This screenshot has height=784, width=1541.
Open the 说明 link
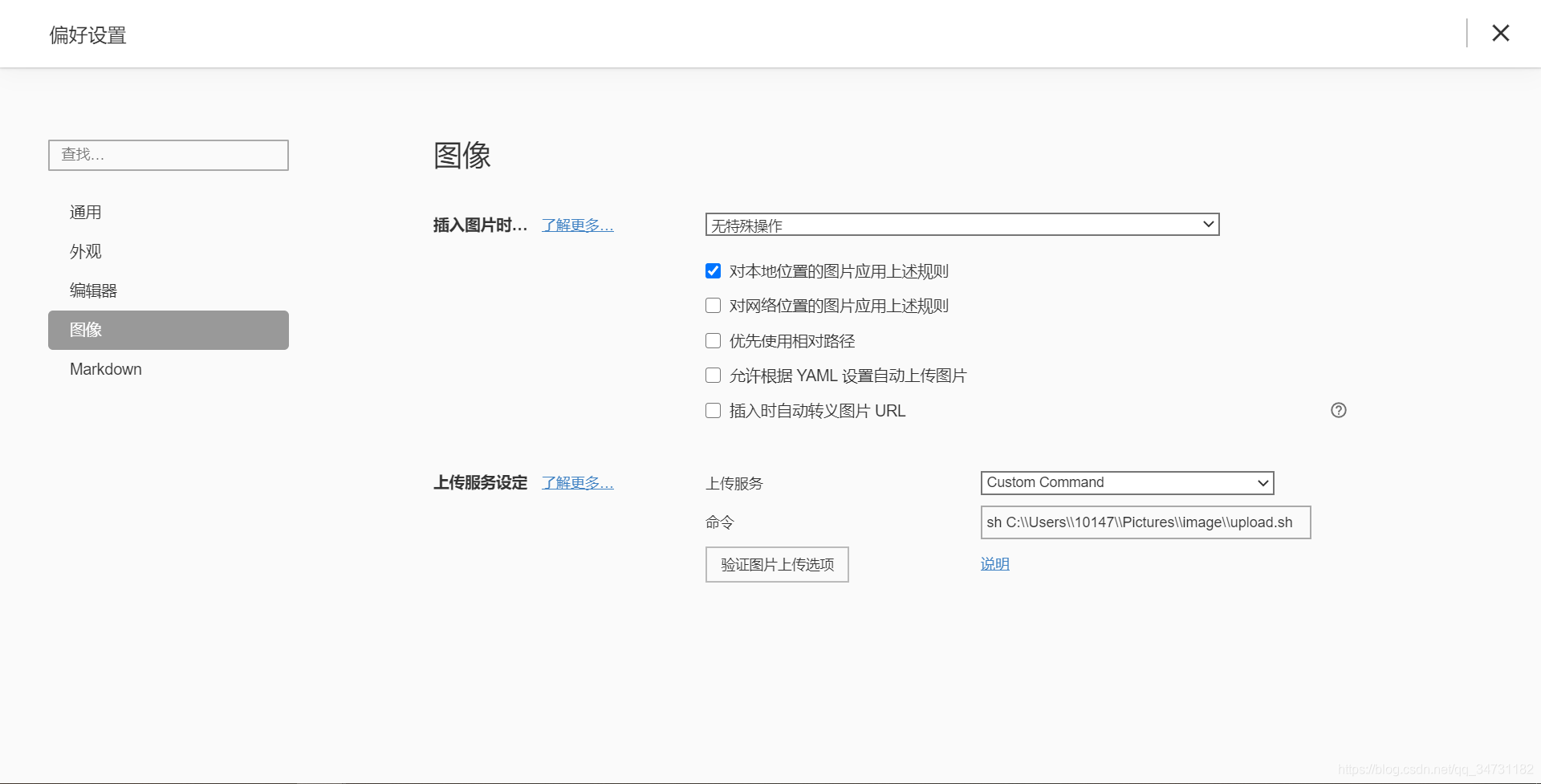coord(994,564)
